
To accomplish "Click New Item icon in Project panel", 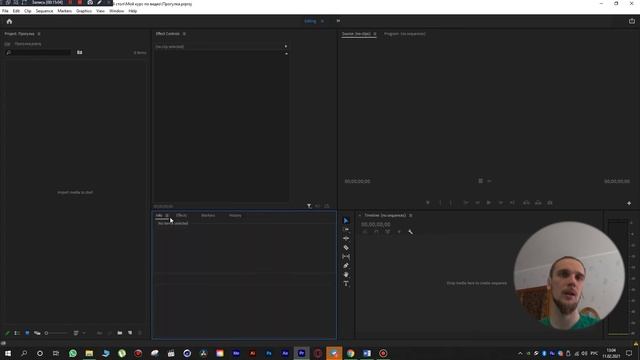I will click(x=130, y=333).
